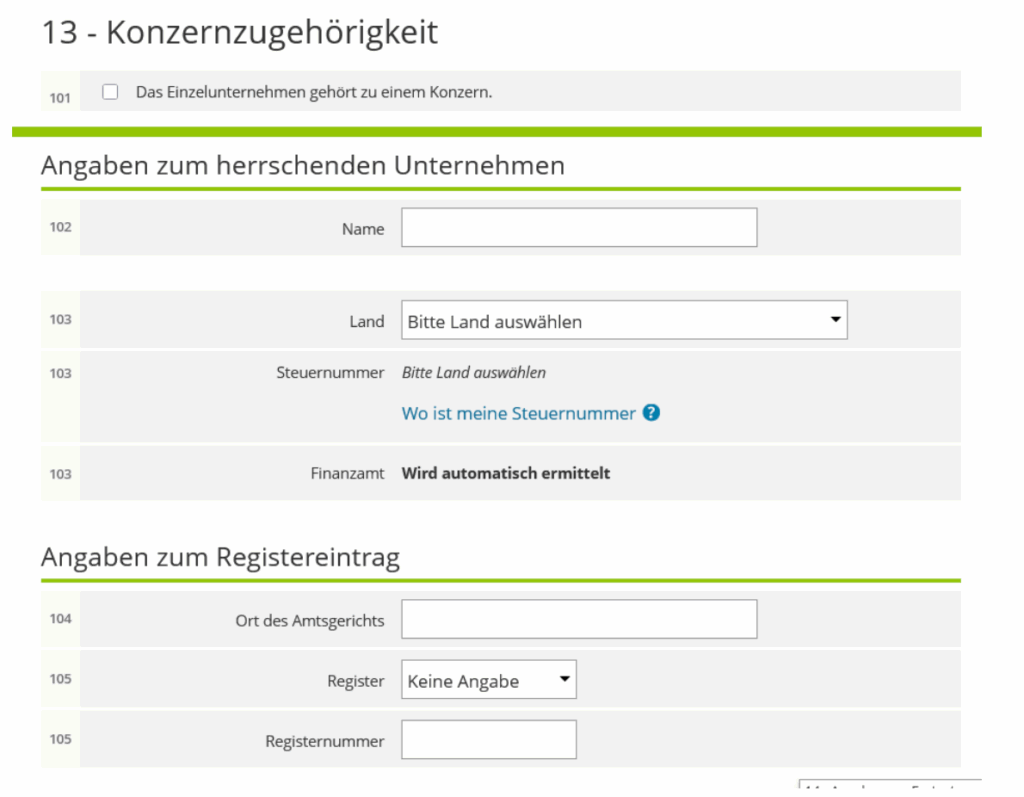1024x797 pixels.
Task: Click the italic 'Bitte Land auswählen' hint text
Action: tap(473, 373)
